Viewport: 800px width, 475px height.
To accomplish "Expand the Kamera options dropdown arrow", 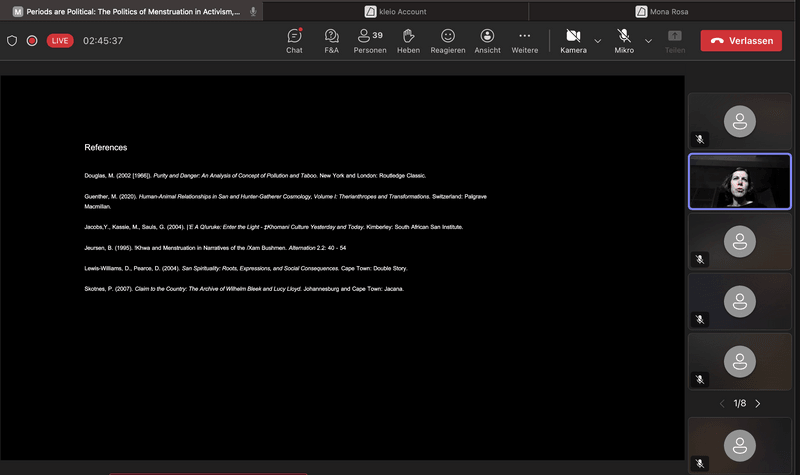I will point(598,41).
